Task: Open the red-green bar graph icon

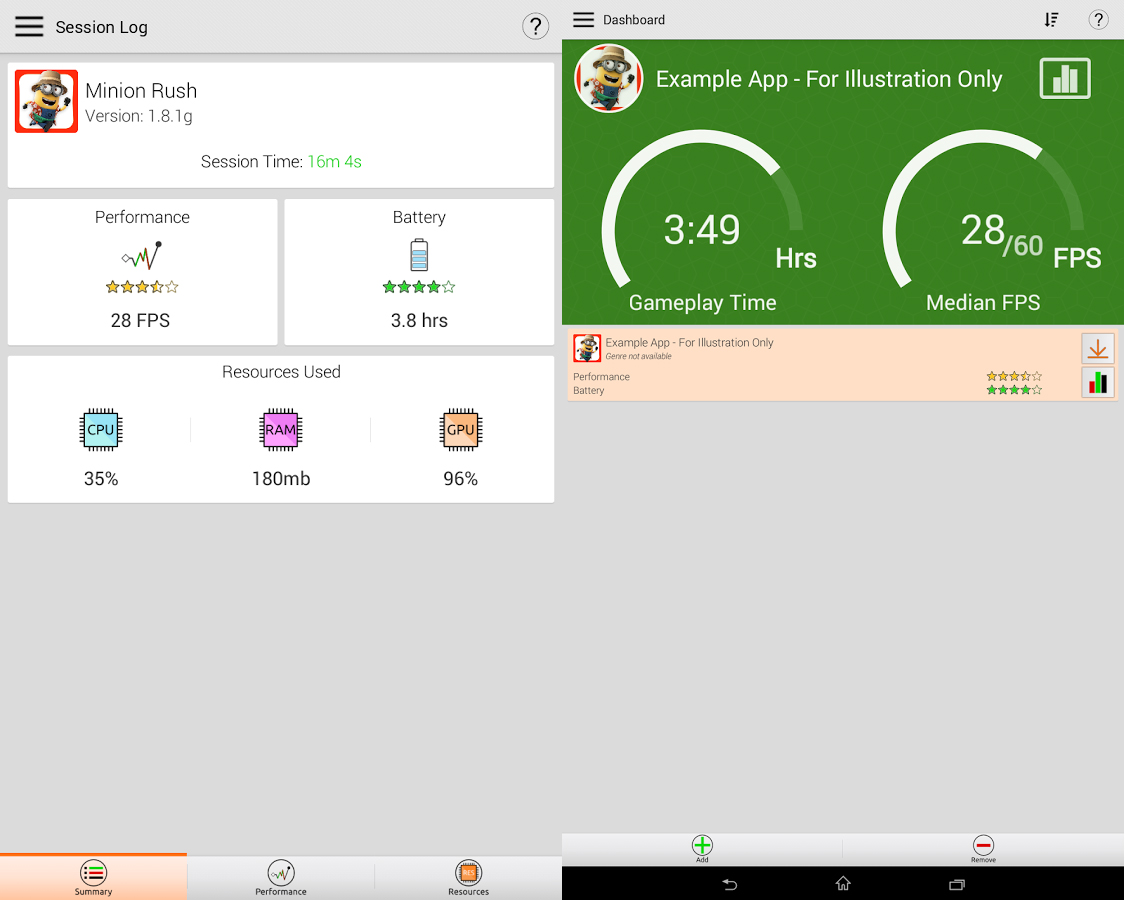Action: coord(1097,382)
